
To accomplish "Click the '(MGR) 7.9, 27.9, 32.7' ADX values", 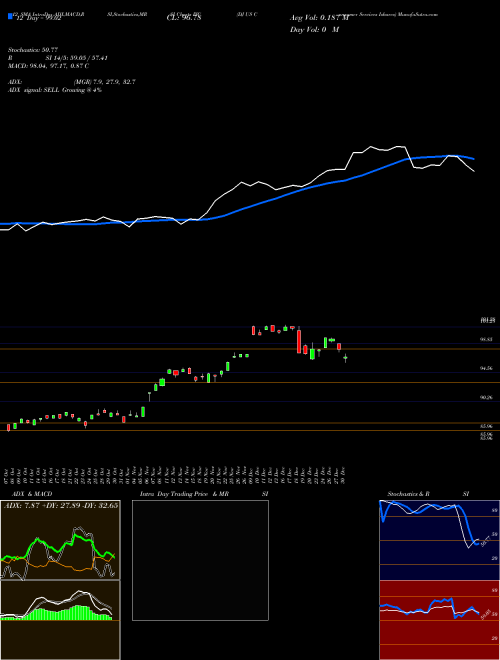I will 104,82.
